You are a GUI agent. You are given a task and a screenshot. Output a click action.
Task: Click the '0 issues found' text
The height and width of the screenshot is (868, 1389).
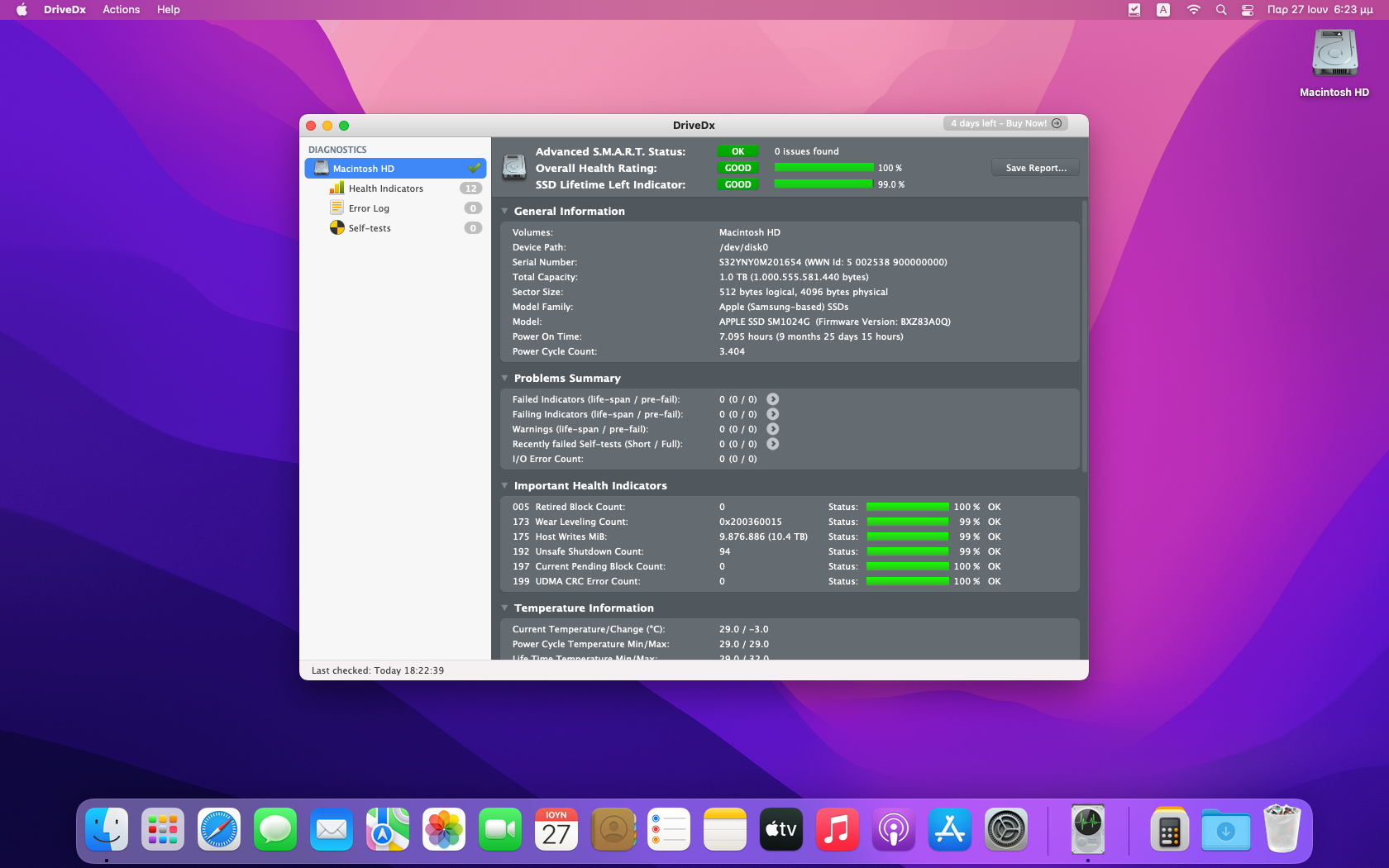(806, 151)
